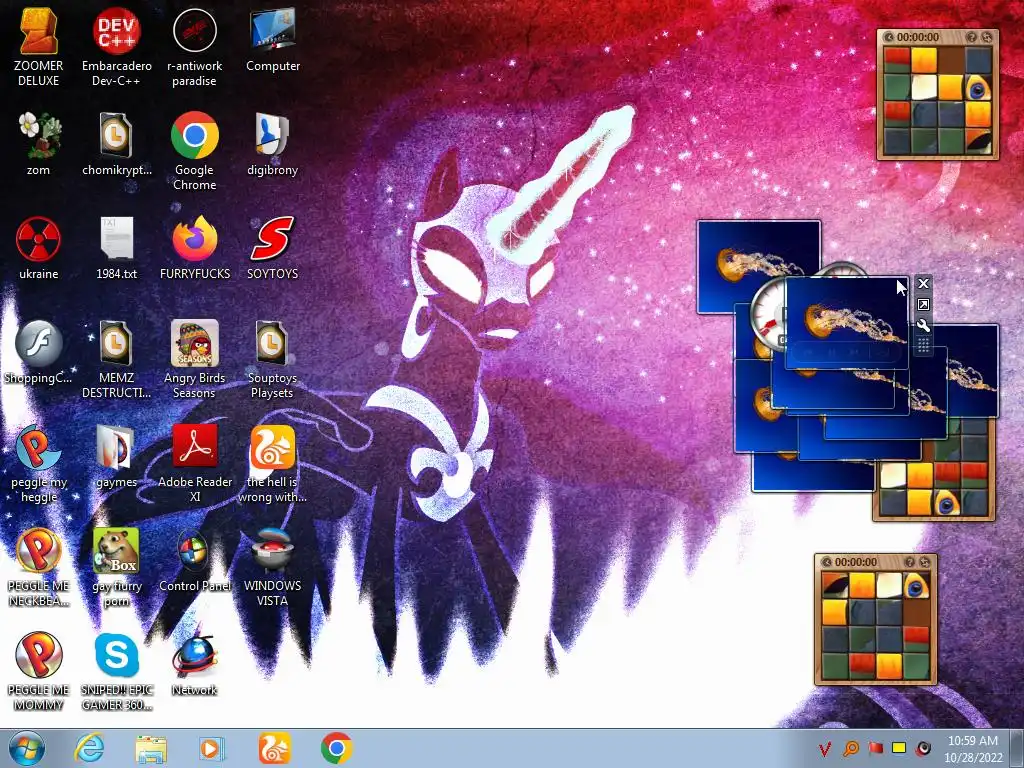The image size is (1024, 768).
Task: Select the PEGGLE ME MOMMY shortcut
Action: tap(39, 671)
